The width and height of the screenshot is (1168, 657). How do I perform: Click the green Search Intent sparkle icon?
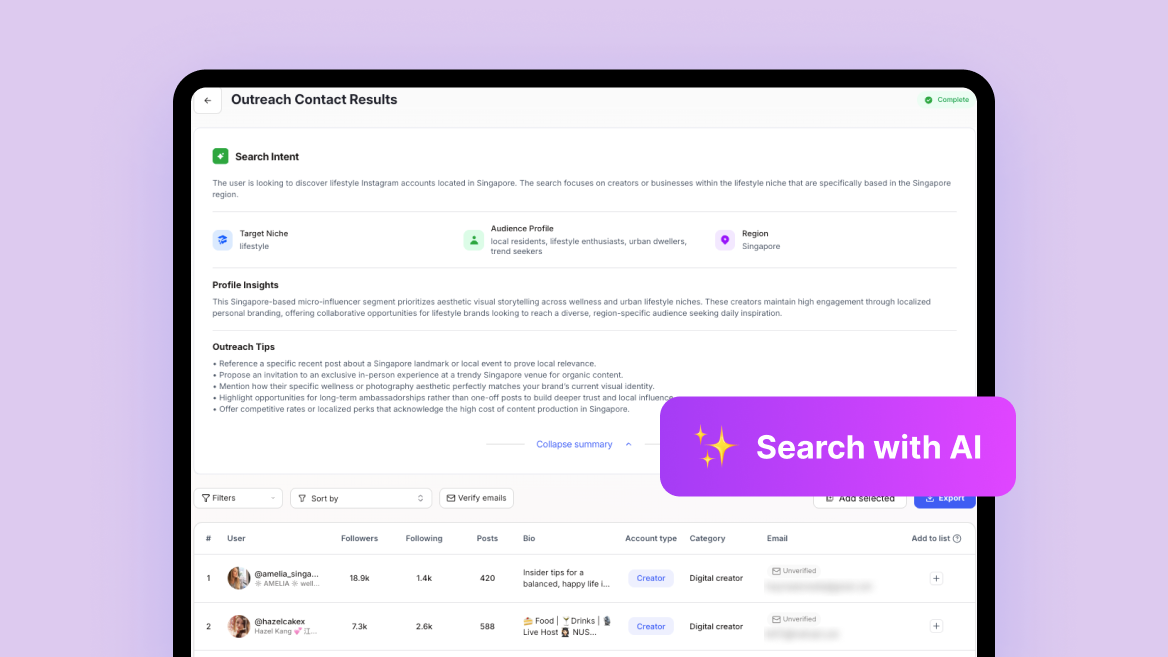click(220, 156)
